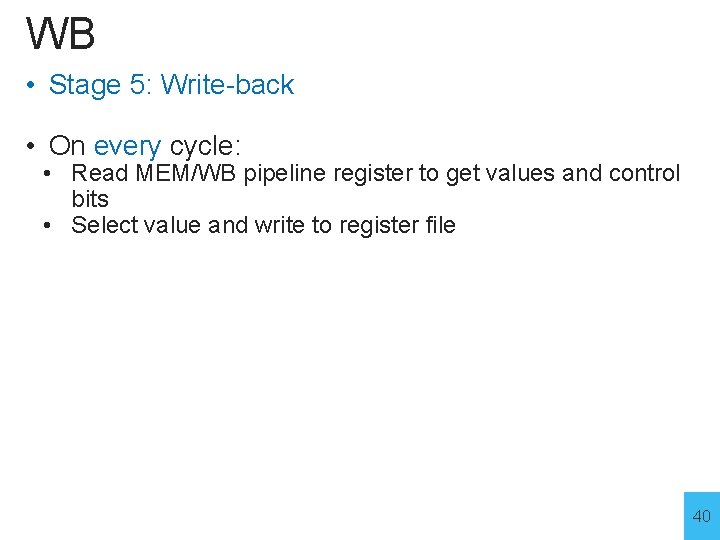Click the word "On" in second bullet

coord(67,146)
